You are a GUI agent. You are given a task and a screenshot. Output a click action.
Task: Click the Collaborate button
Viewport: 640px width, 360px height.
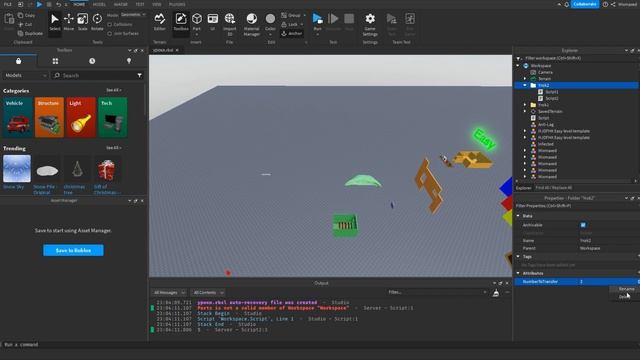pos(585,4)
